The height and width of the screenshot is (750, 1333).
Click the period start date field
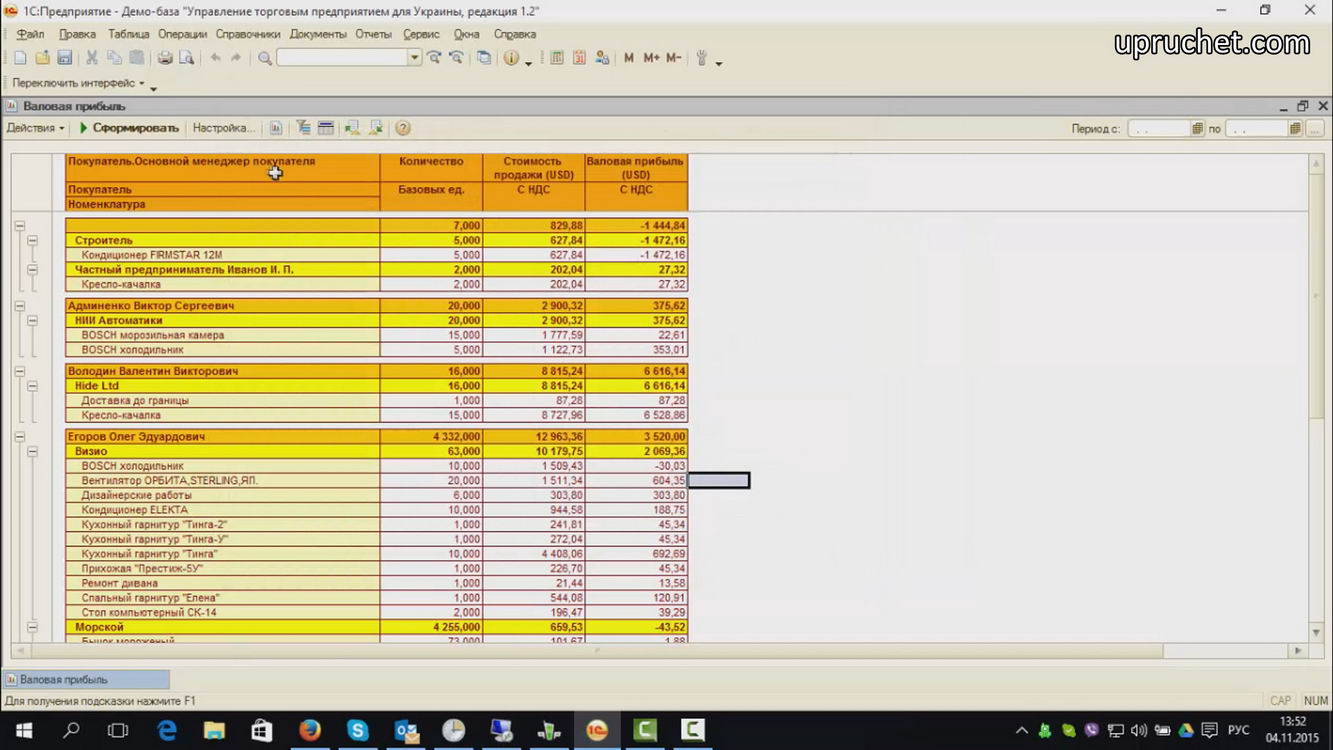1159,129
